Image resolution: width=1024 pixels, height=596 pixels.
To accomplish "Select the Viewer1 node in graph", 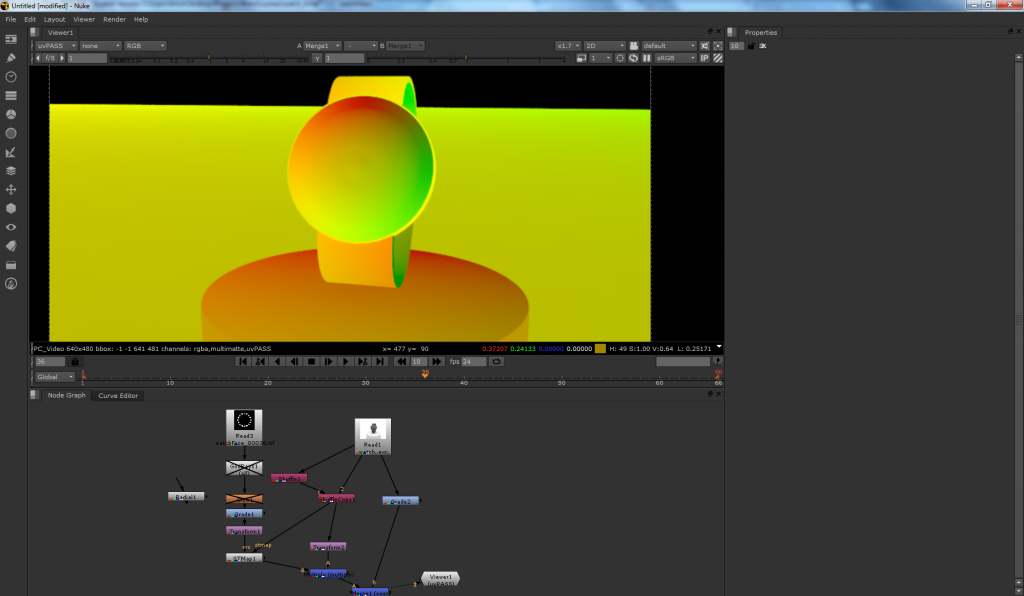I will tap(439, 578).
